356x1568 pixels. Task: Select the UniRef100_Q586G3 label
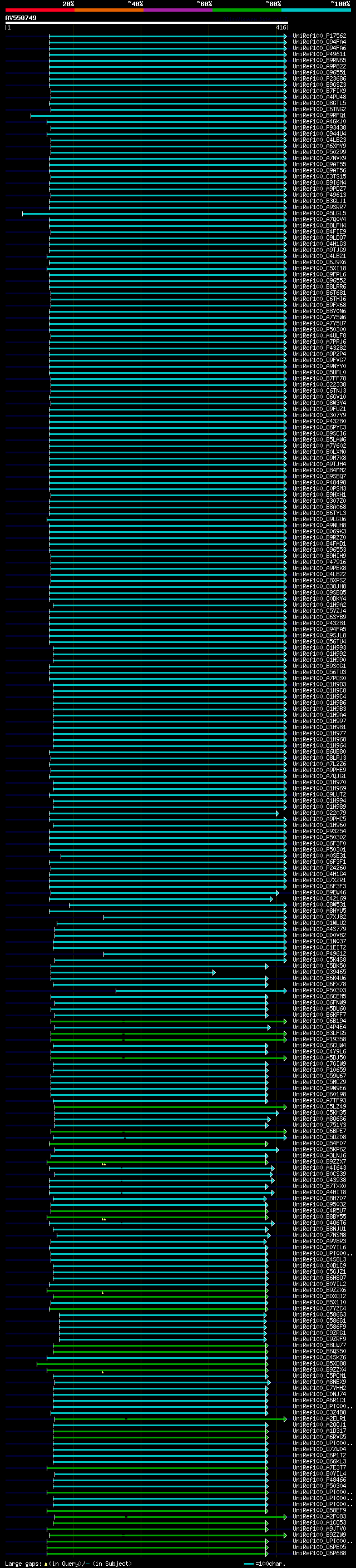[319, 1315]
